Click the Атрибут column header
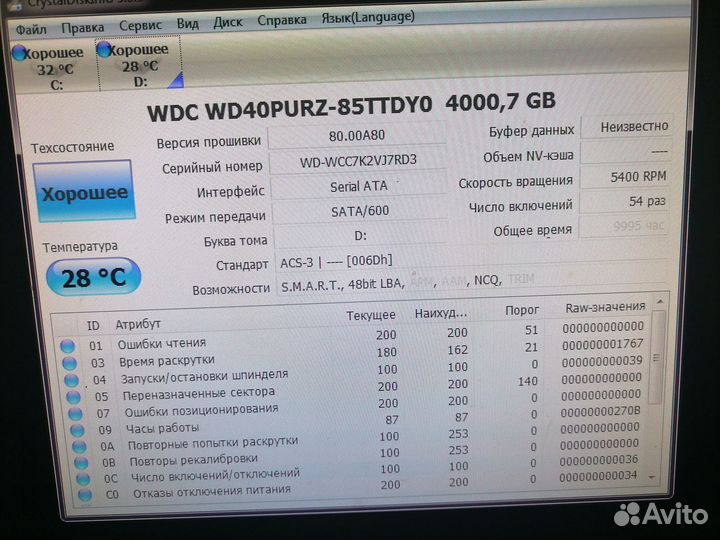Viewport: 720px width, 540px height. pos(138,324)
